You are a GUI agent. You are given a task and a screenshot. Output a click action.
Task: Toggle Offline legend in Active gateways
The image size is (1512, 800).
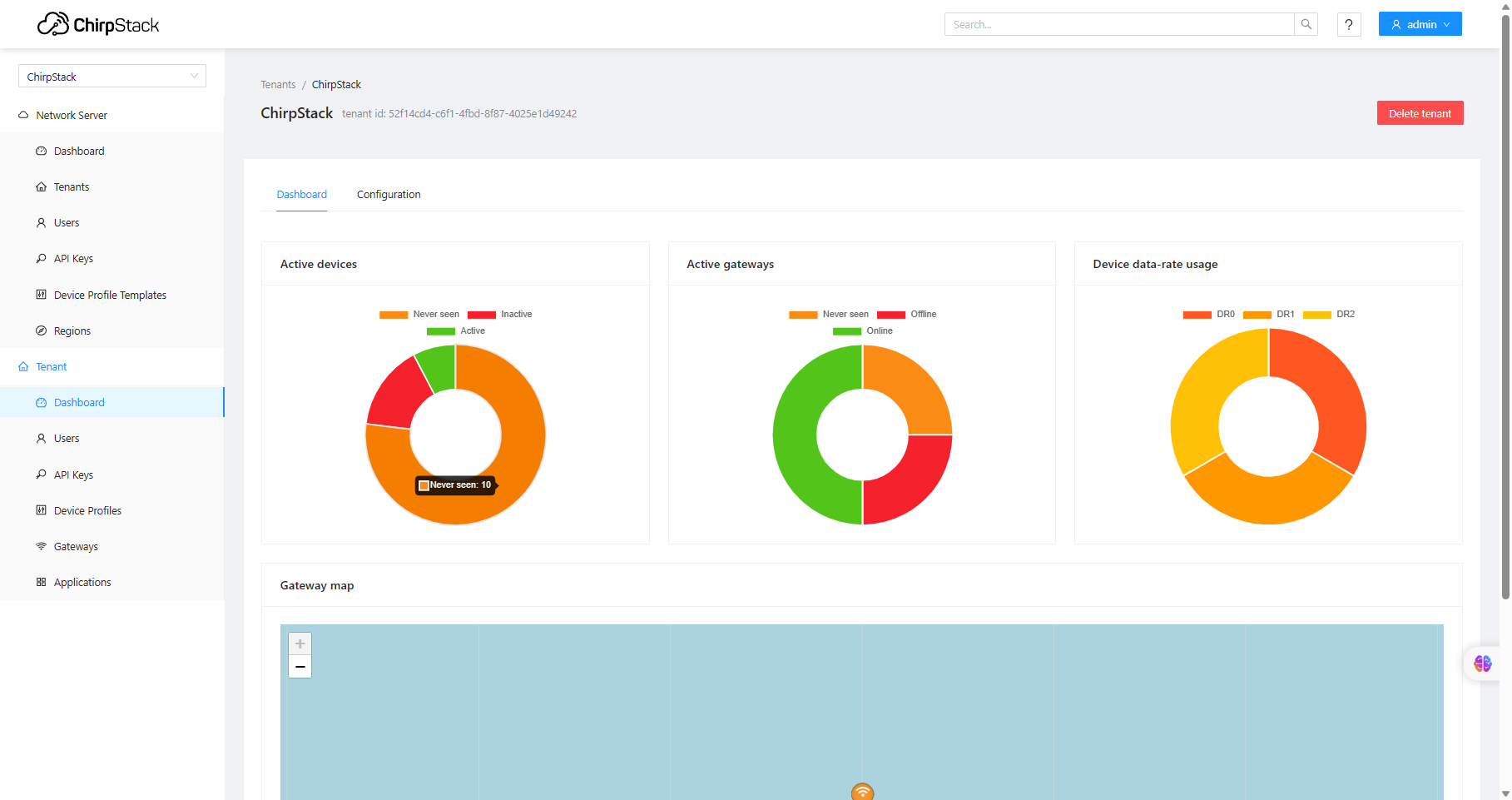(x=907, y=315)
